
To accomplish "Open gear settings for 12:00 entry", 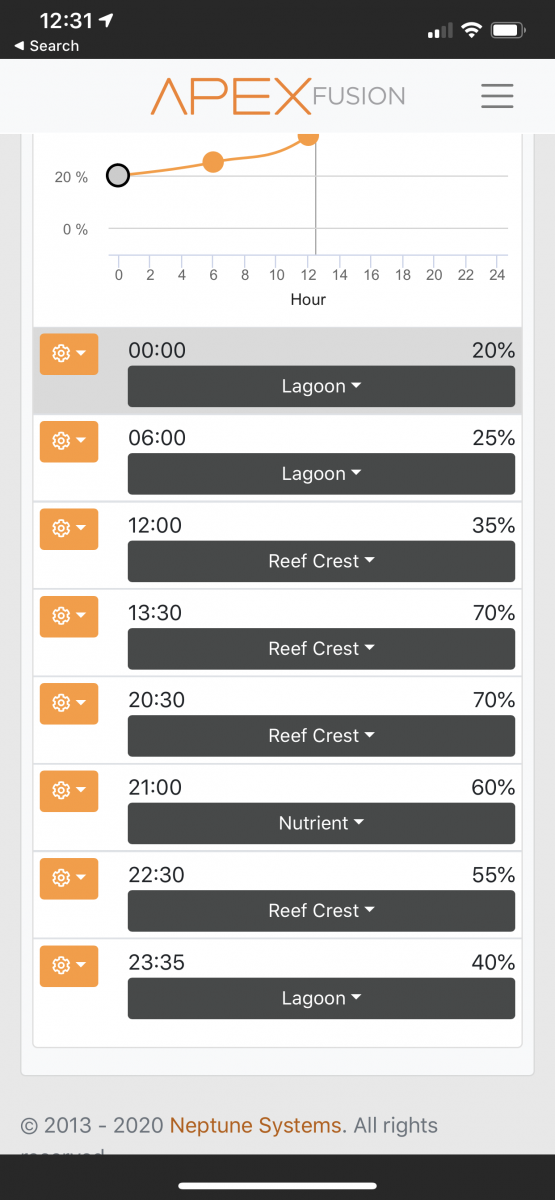I will (x=69, y=528).
